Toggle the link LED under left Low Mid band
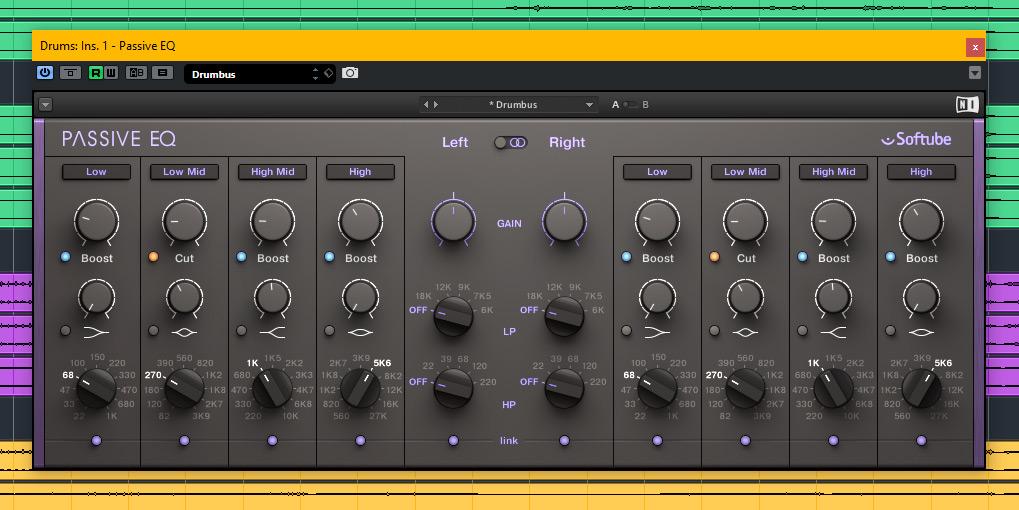The image size is (1019, 510). pyautogui.click(x=184, y=440)
